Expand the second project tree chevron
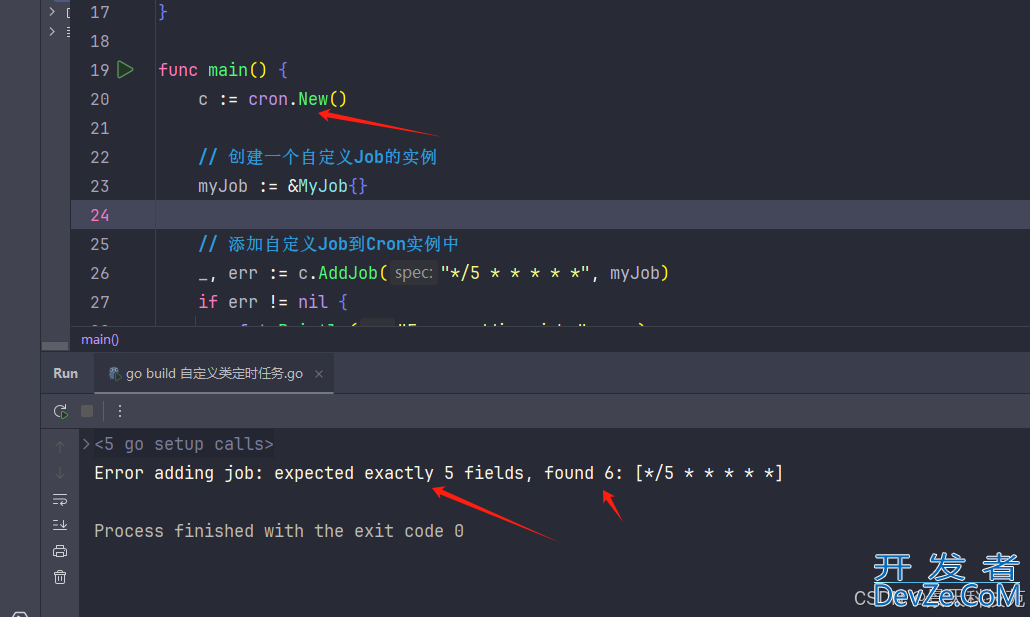Viewport: 1030px width, 617px height. coord(53,31)
